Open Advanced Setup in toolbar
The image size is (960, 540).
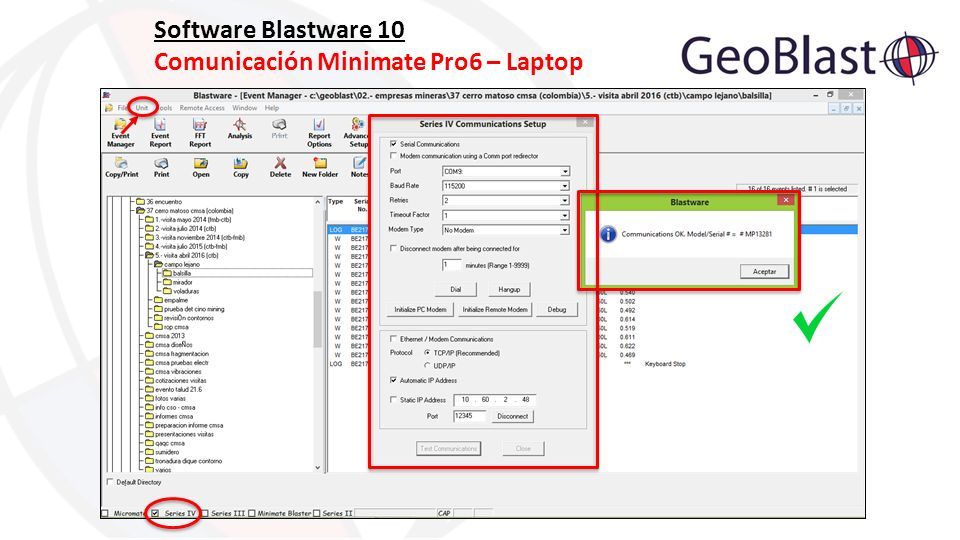pos(356,133)
